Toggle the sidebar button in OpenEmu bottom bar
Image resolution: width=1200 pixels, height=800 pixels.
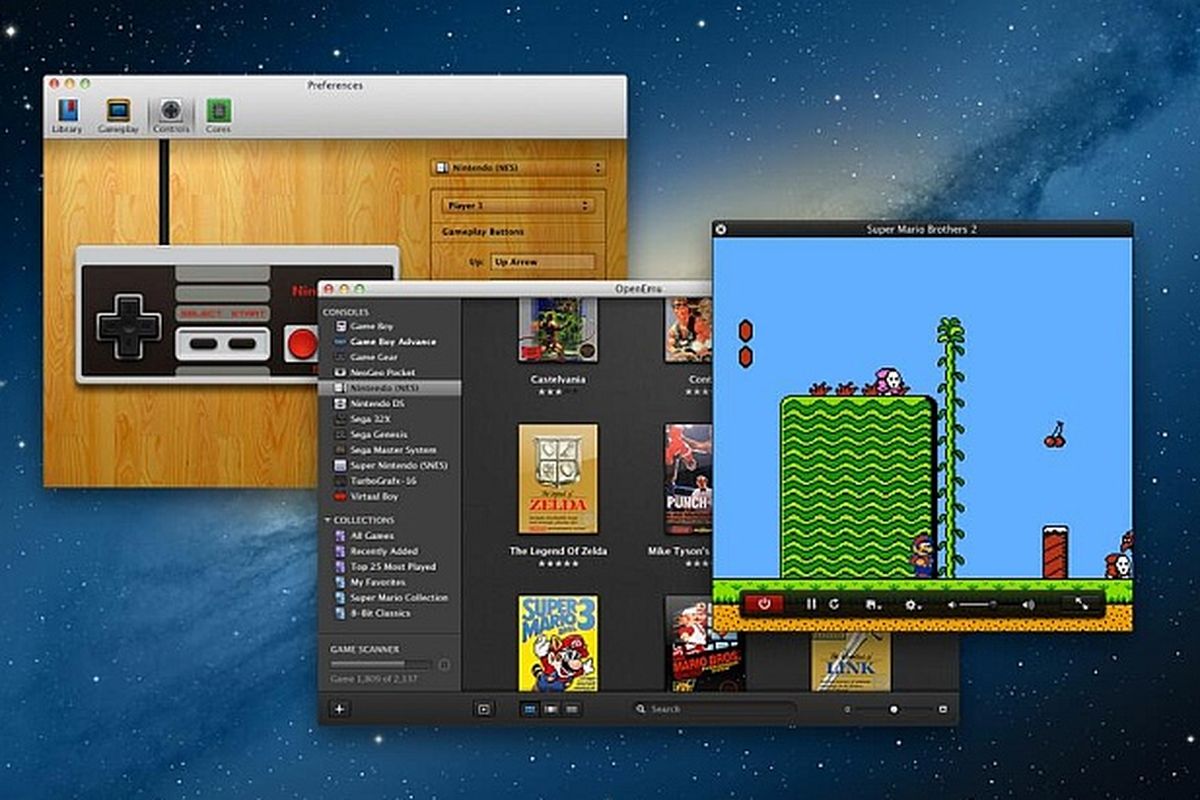(x=484, y=709)
